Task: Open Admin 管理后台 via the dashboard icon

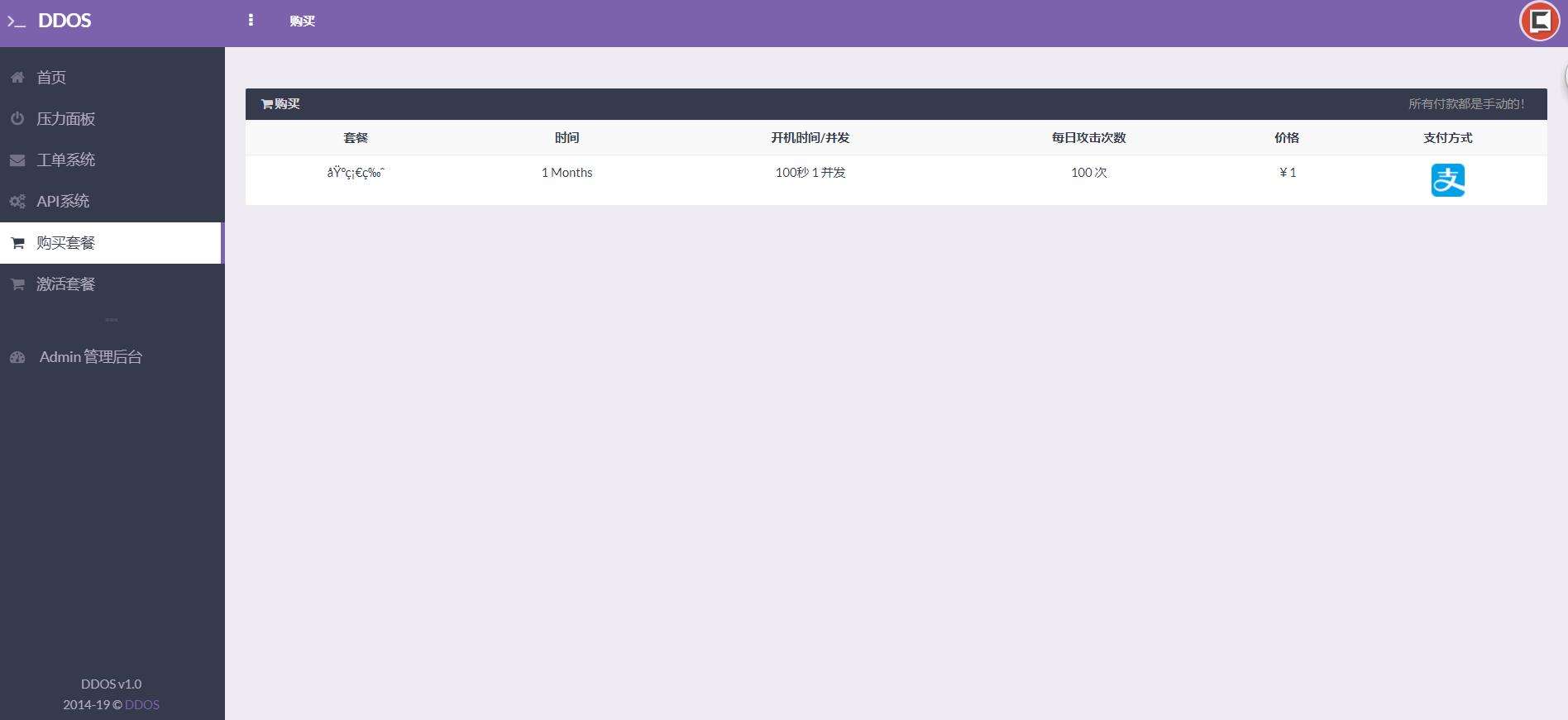Action: pos(17,357)
